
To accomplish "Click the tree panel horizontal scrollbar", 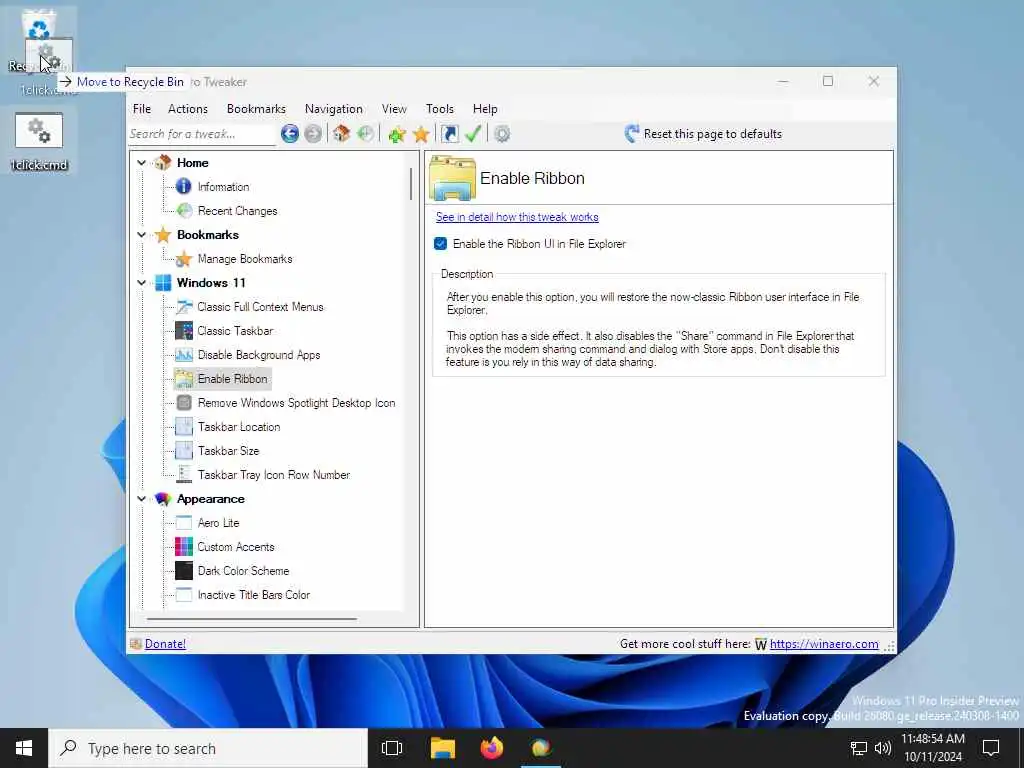I will (x=252, y=618).
